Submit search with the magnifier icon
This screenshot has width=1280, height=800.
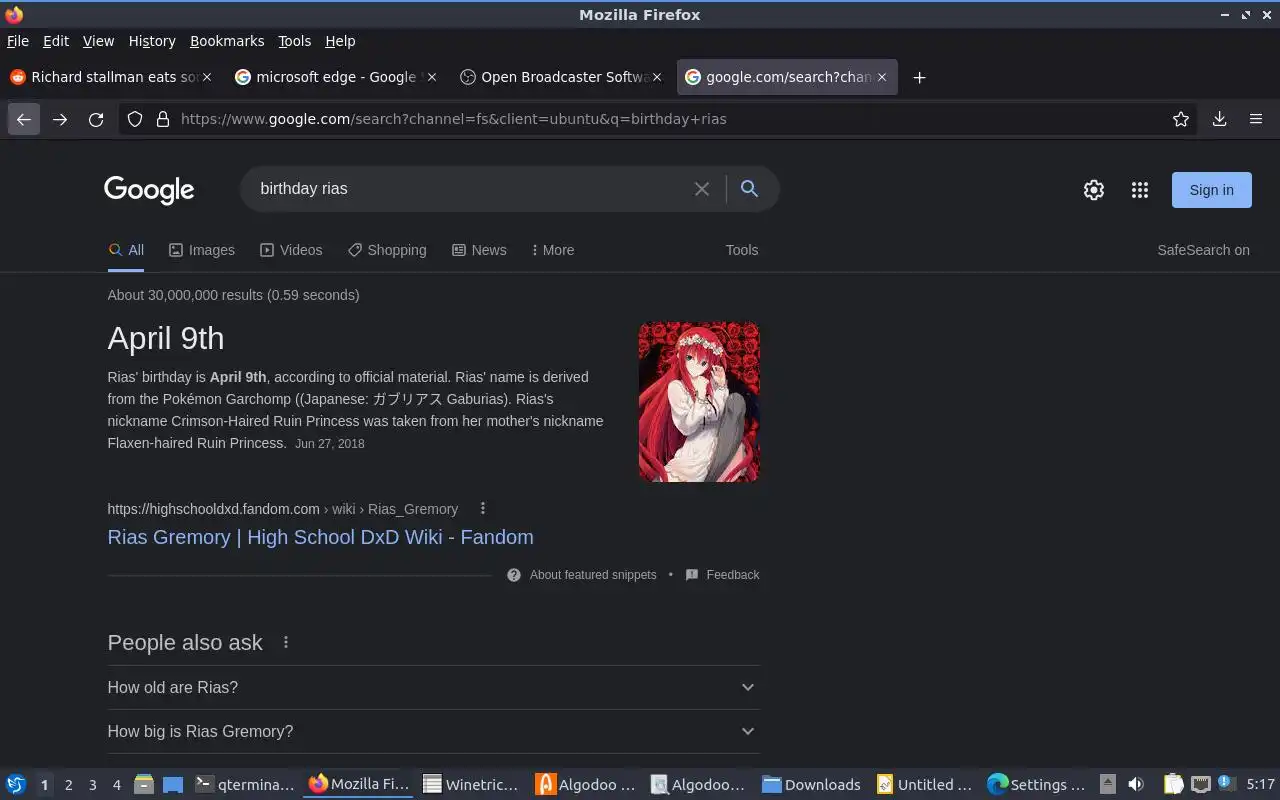(749, 189)
